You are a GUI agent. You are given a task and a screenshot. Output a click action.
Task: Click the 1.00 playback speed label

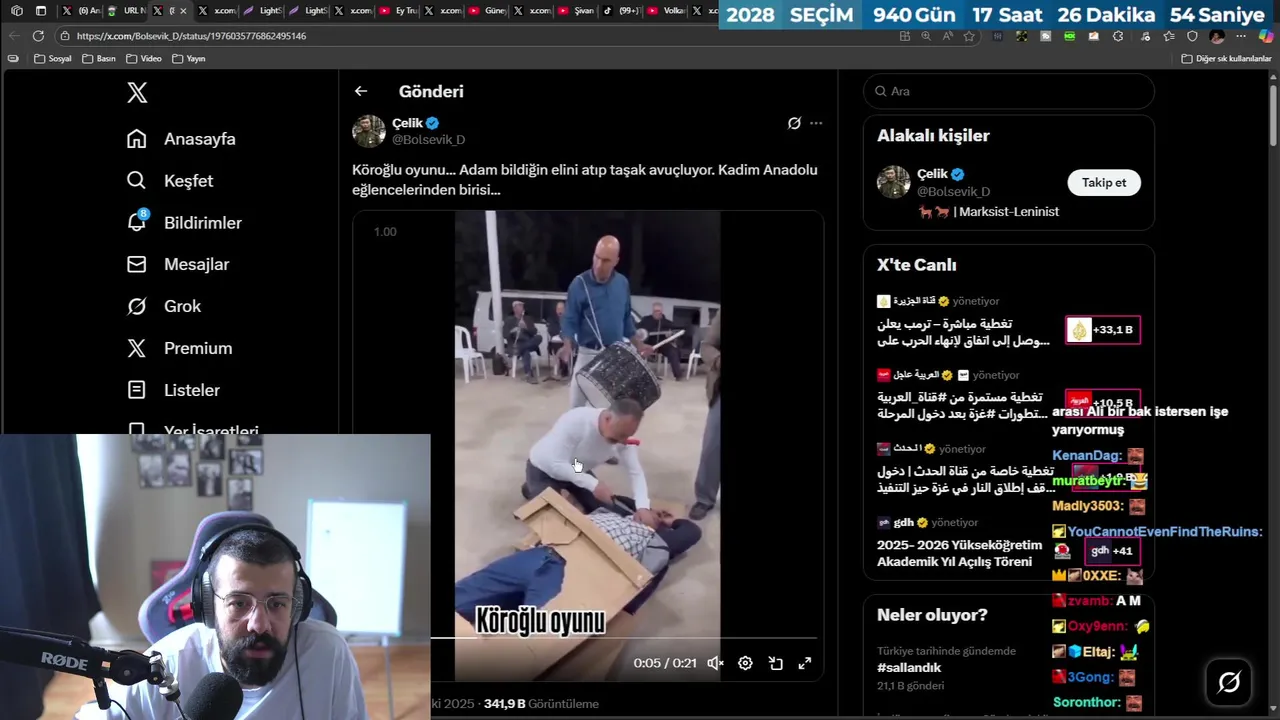tap(385, 232)
